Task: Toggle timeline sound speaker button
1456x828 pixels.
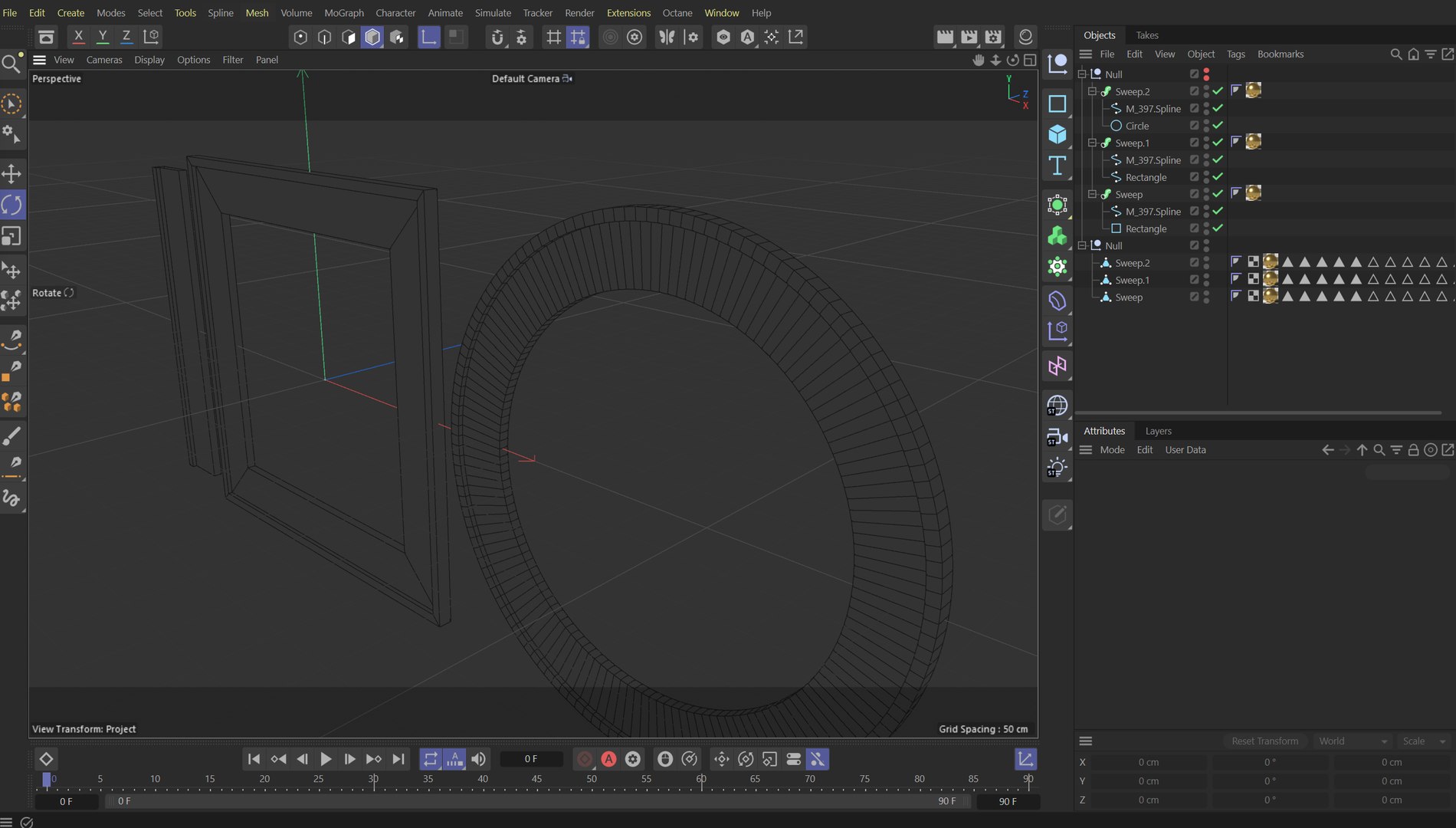Action: (x=479, y=759)
